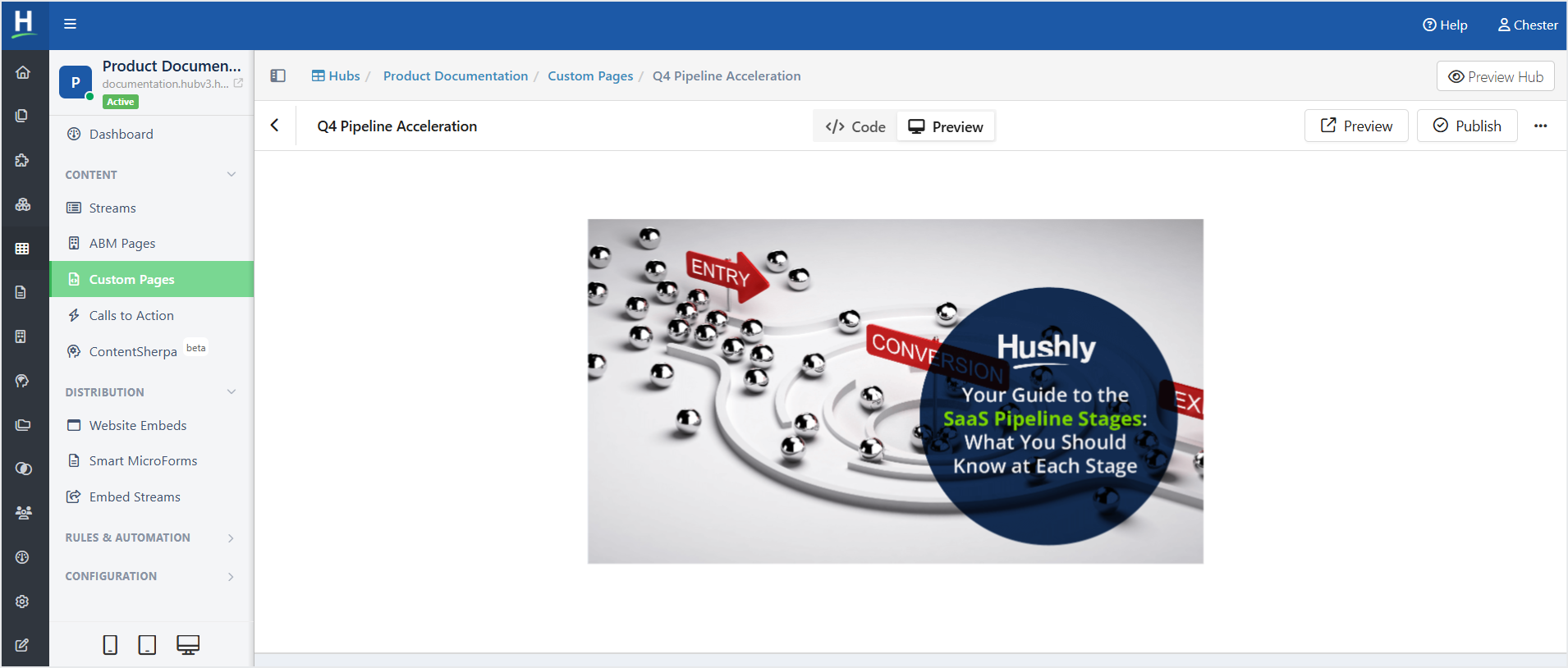Publish the Q4 Pipeline Acceleration page
The image size is (1568, 668).
click(1467, 126)
